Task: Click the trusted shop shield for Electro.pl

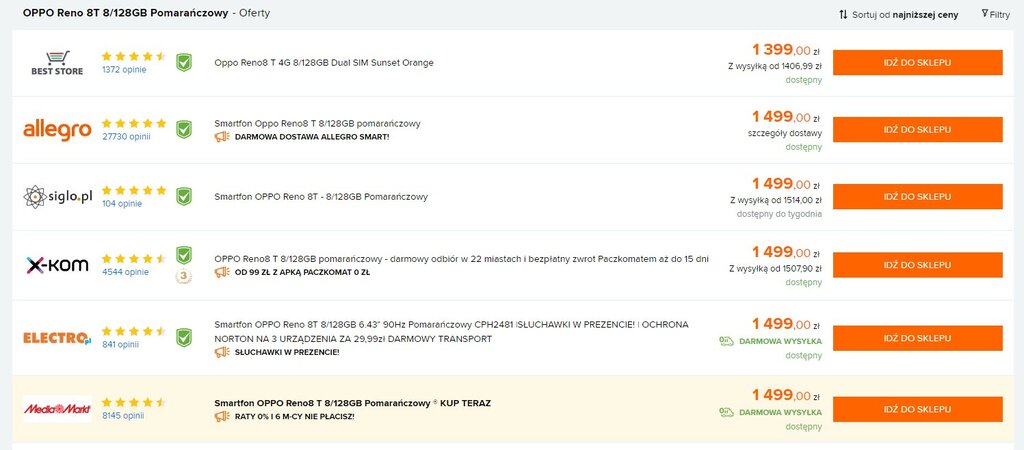Action: coord(184,338)
